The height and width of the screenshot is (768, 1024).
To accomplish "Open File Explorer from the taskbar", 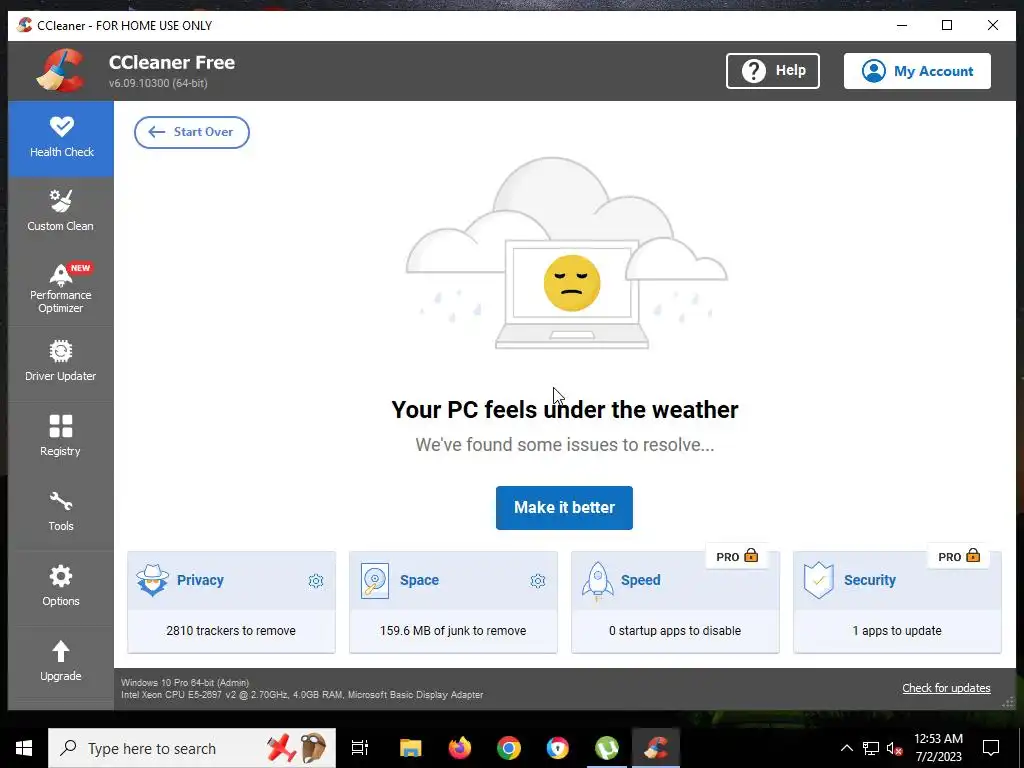I will point(411,748).
